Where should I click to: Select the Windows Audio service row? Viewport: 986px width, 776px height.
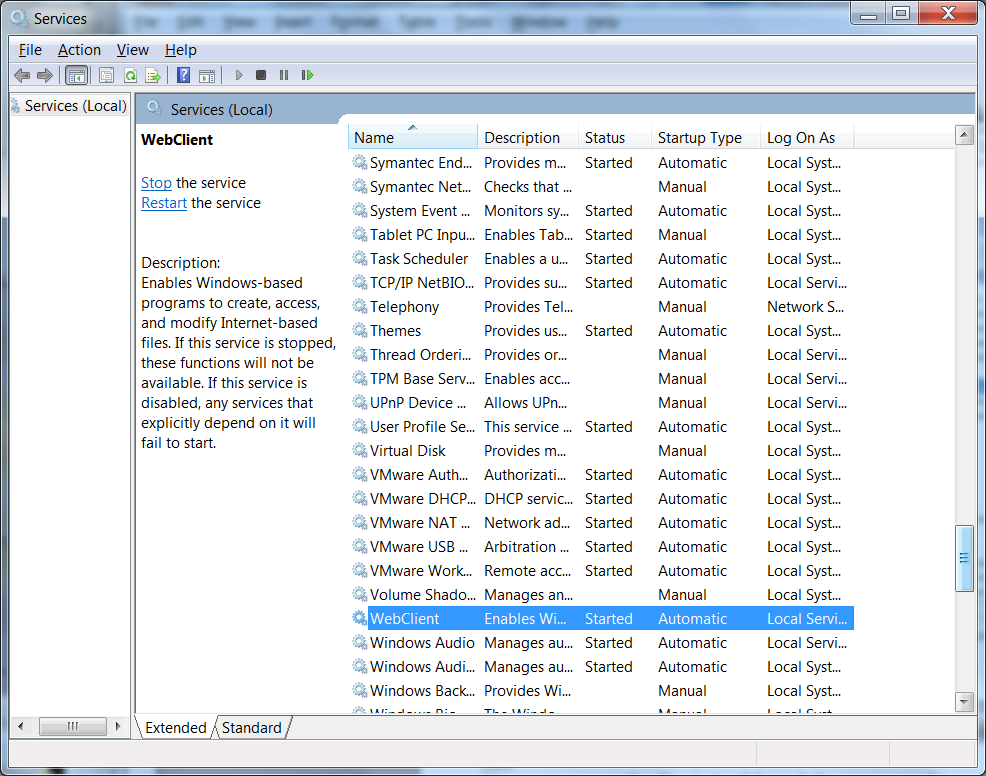coord(421,643)
